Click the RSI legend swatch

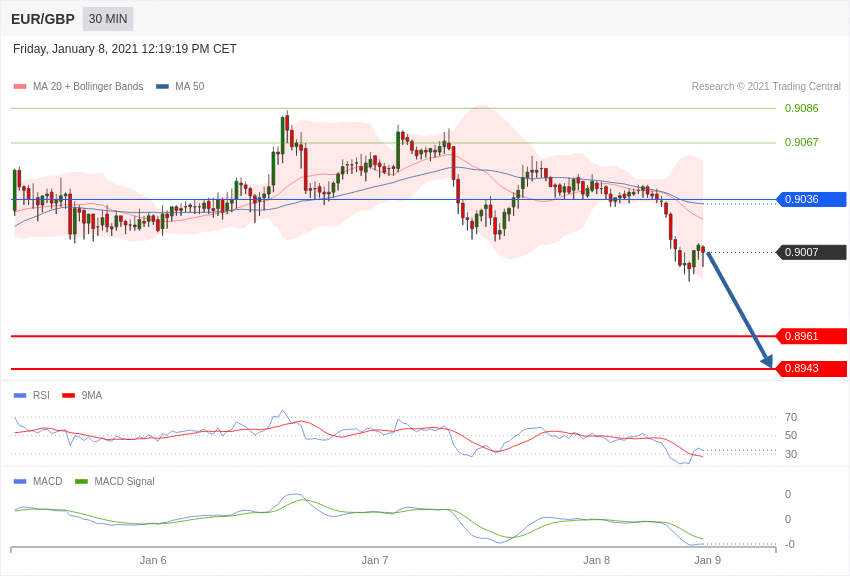(x=20, y=396)
